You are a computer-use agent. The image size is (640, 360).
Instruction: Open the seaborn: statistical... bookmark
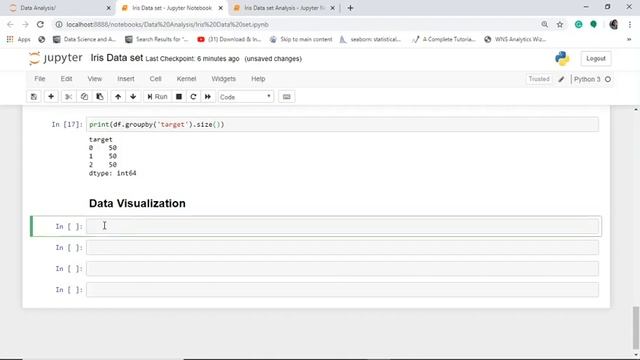click(x=371, y=39)
